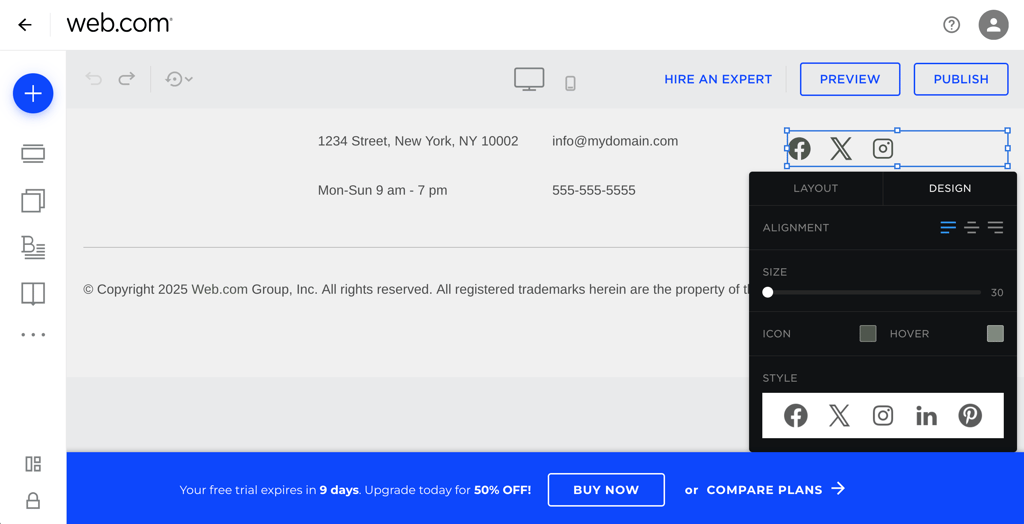1024x524 pixels.
Task: Click the LinkedIn icon in Style preview
Action: (926, 416)
